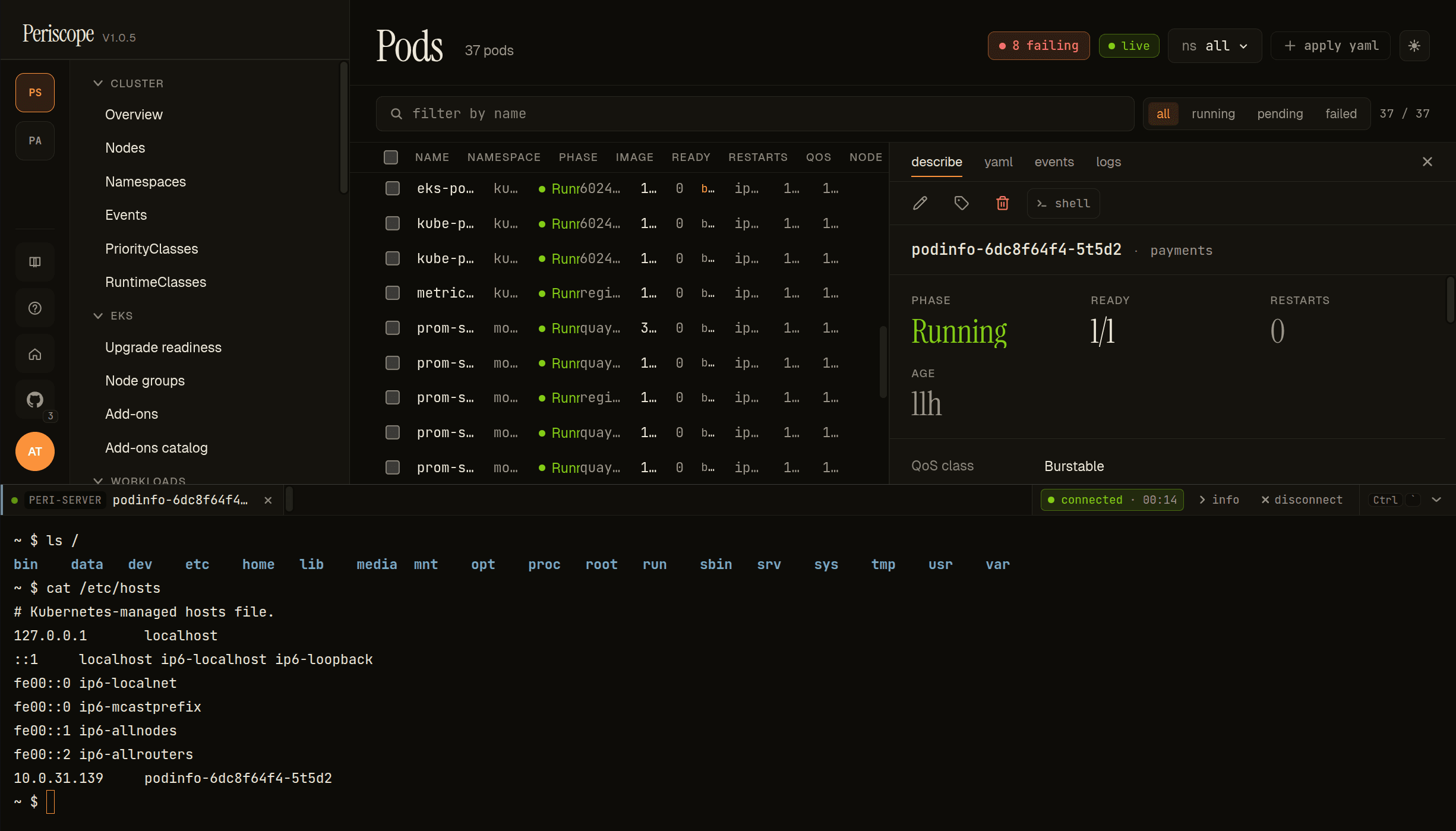1456x831 pixels.
Task: Filter pods by all
Action: 1163,113
